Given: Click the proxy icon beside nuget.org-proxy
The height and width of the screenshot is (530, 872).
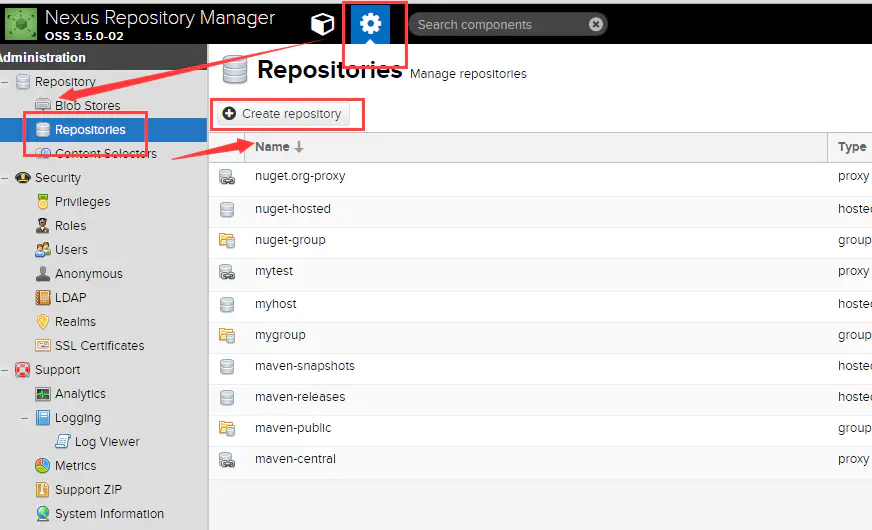Looking at the screenshot, I should click(227, 177).
